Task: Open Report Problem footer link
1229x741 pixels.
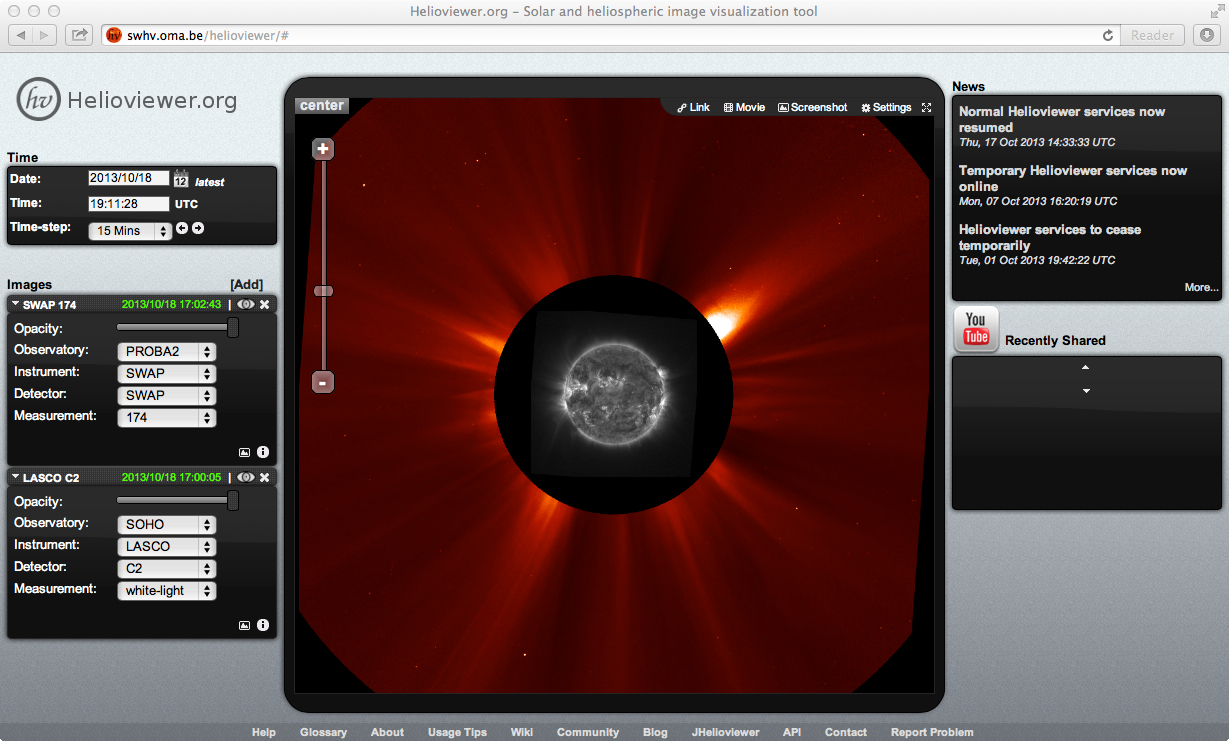Action: [x=932, y=732]
